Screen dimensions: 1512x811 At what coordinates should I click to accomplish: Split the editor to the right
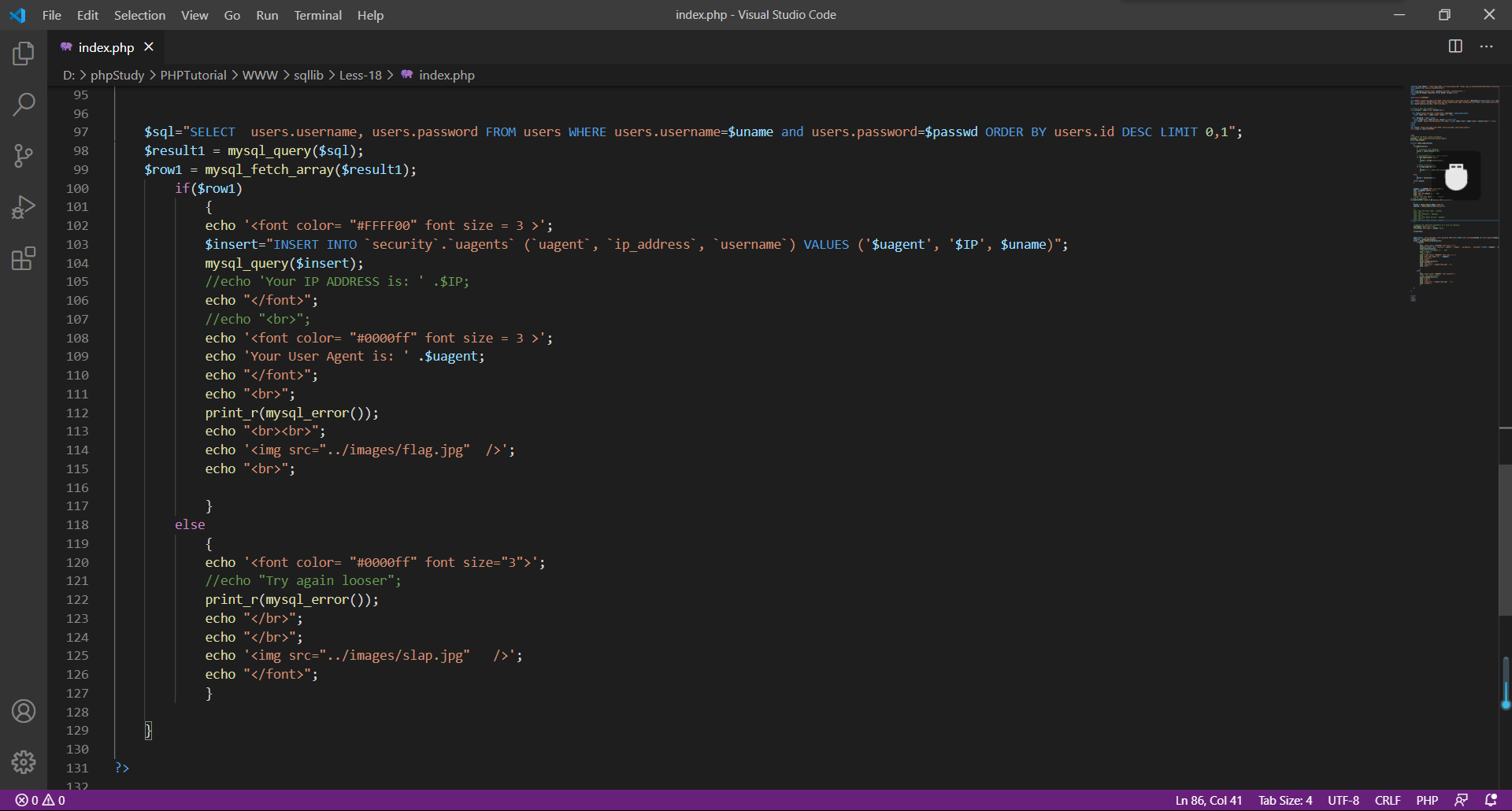(1455, 46)
